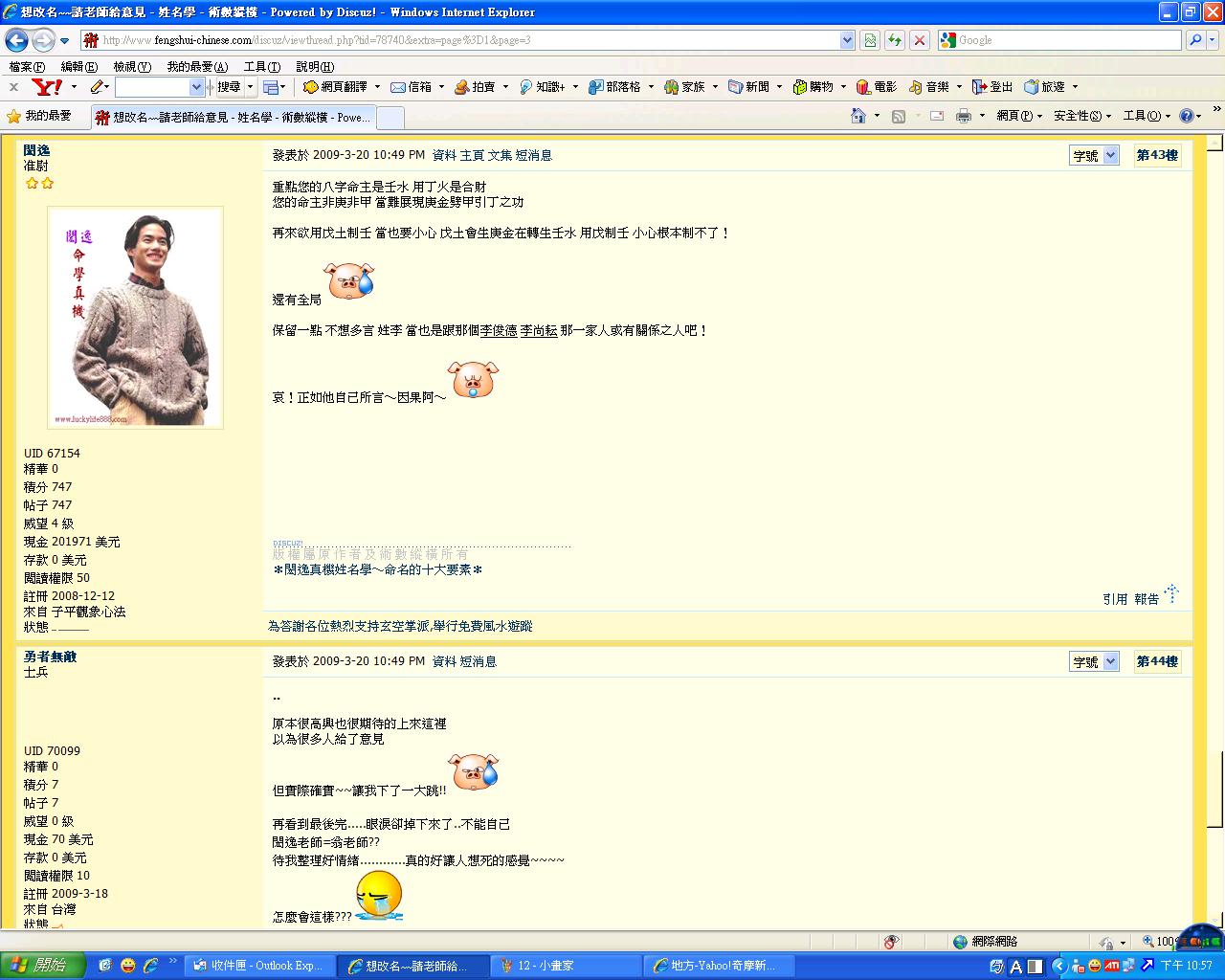Screen dimensions: 1225x980
Task: Click the 引用 quote link in post 43
Action: [1114, 599]
